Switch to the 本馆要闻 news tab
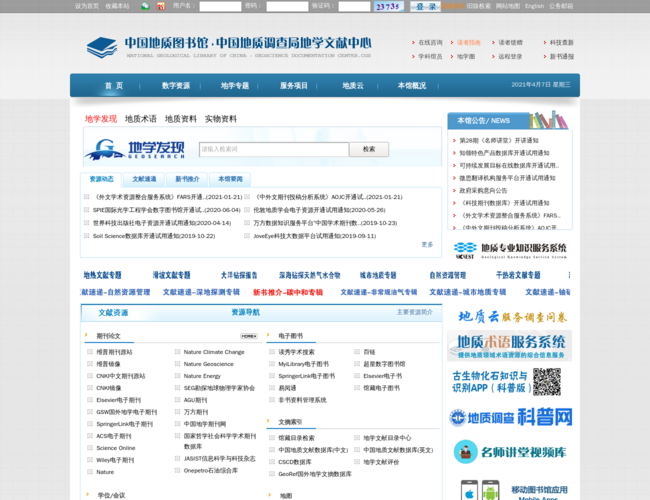This screenshot has width=650, height=500. tap(230, 179)
